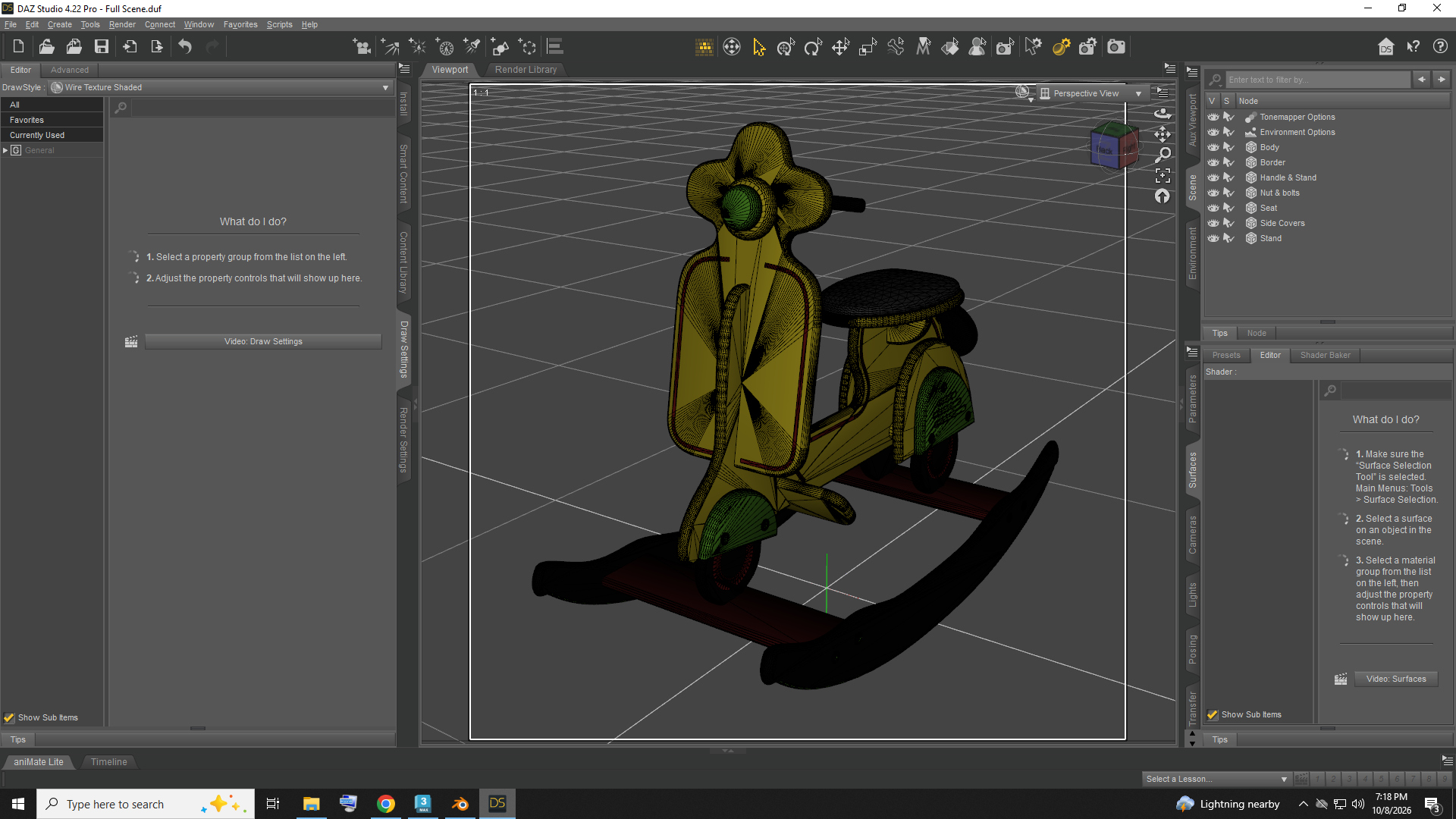Select the Node Selection arrow tool
The height and width of the screenshot is (819, 1456).
click(758, 47)
